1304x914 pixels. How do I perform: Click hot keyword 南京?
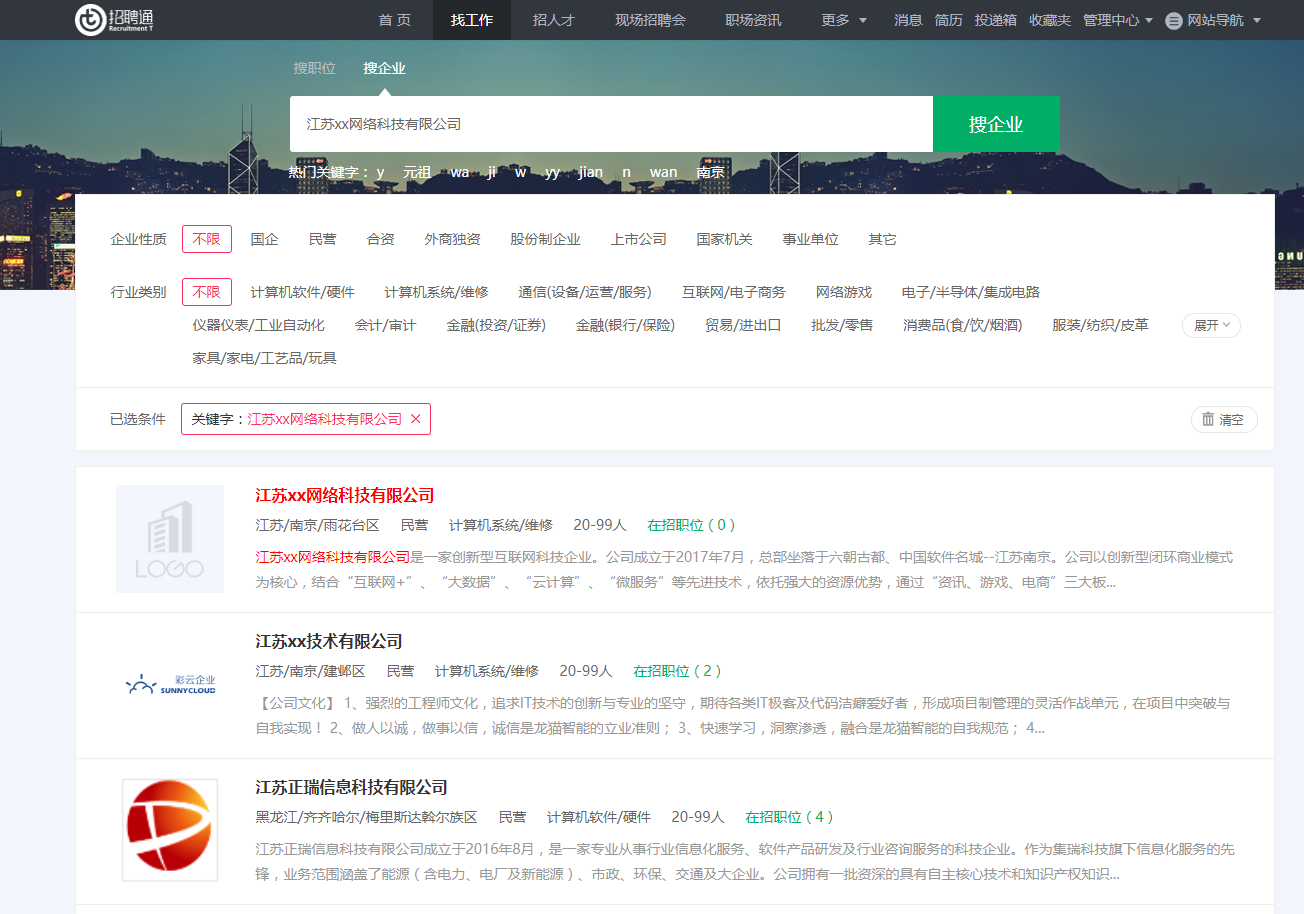point(711,172)
